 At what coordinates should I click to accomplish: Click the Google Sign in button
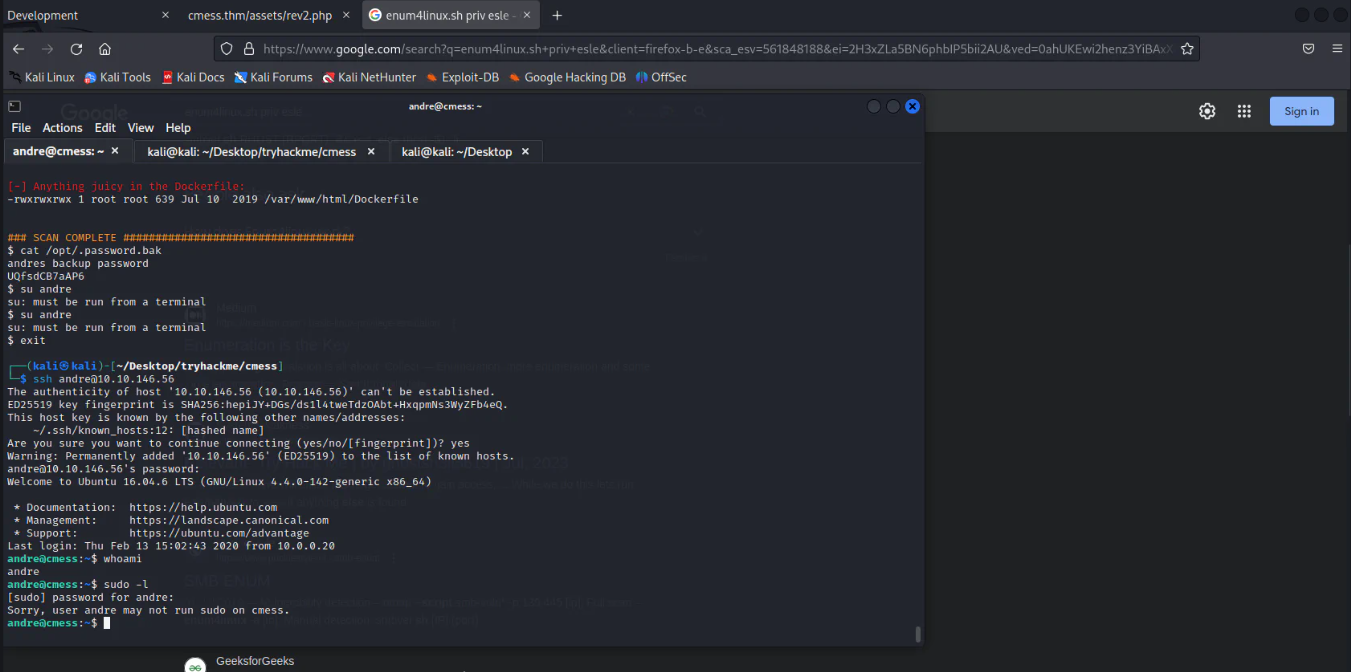pyautogui.click(x=1301, y=111)
